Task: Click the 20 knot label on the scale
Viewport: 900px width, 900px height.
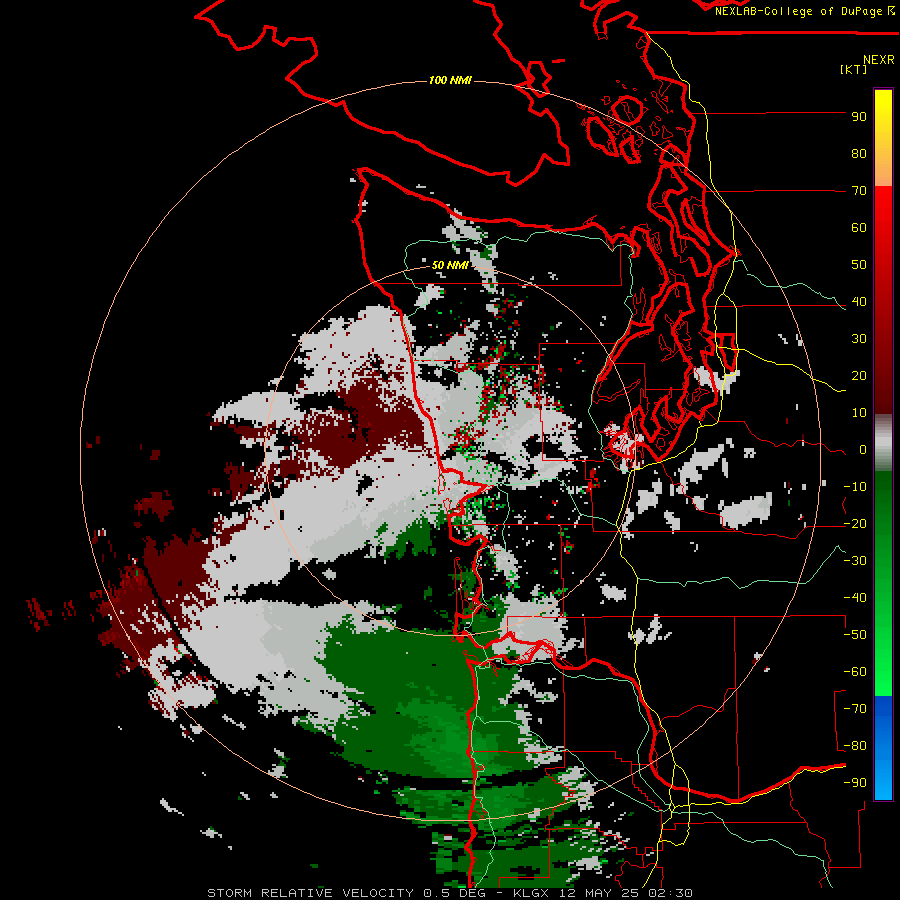Action: click(859, 376)
